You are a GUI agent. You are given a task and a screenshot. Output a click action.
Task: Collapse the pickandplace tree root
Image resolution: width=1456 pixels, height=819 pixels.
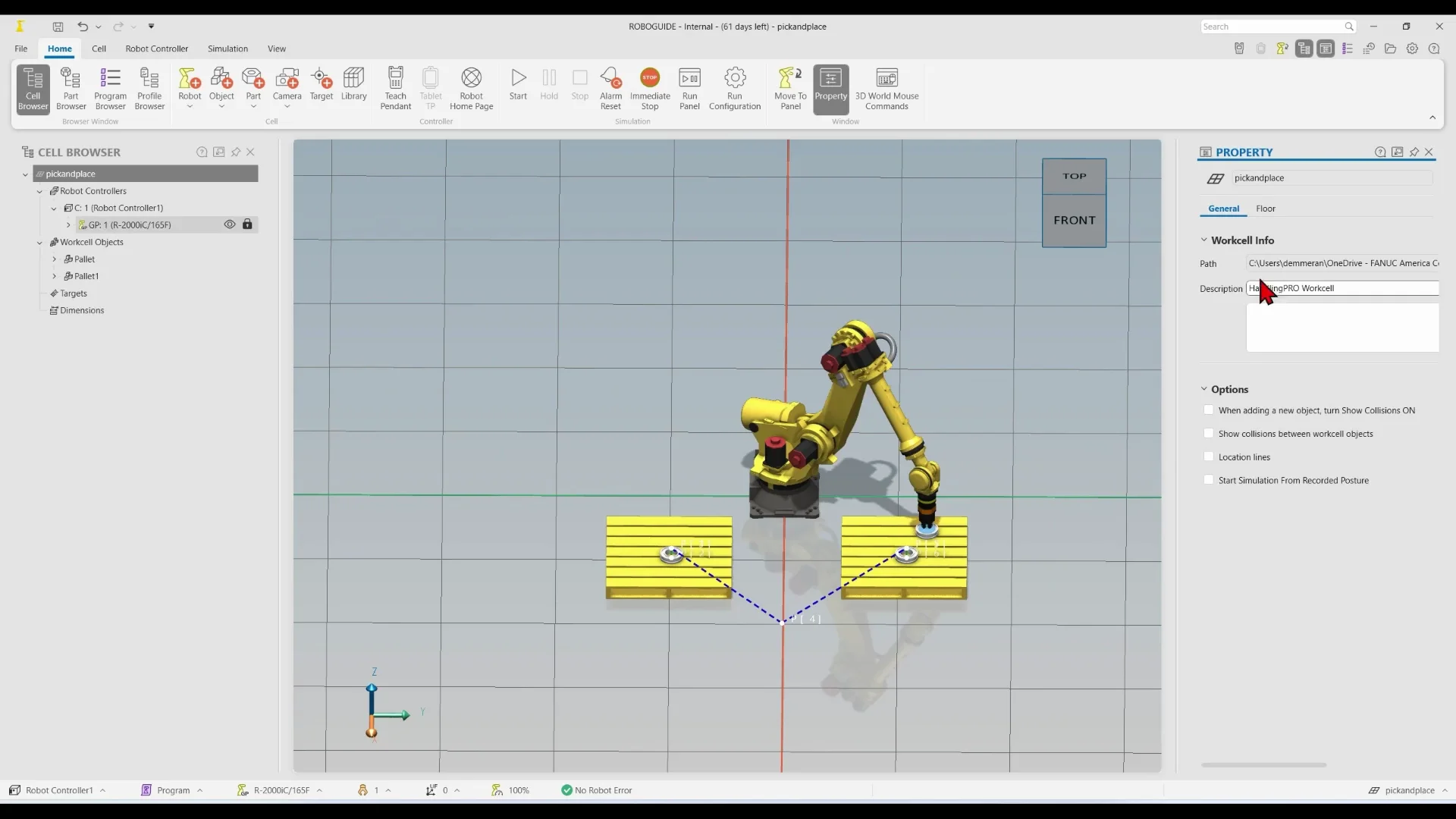click(x=25, y=174)
